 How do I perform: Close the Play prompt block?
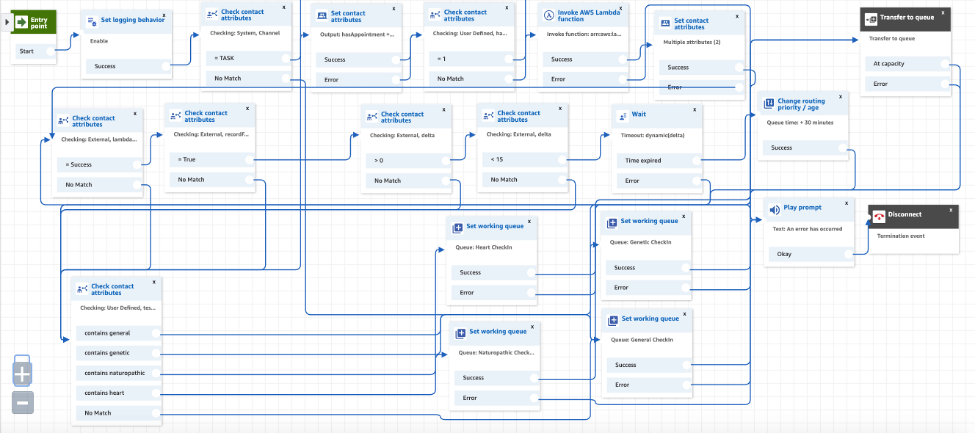tap(846, 203)
